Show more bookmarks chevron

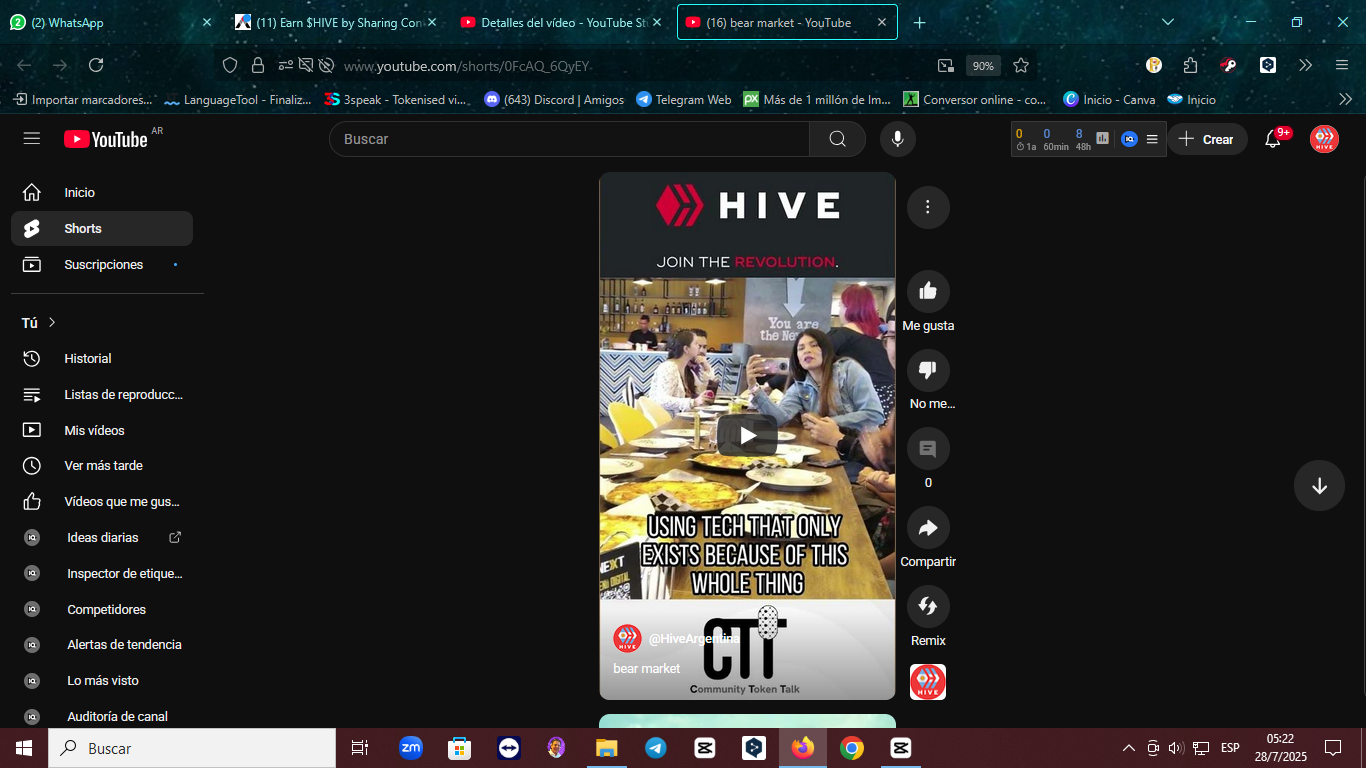(1345, 99)
